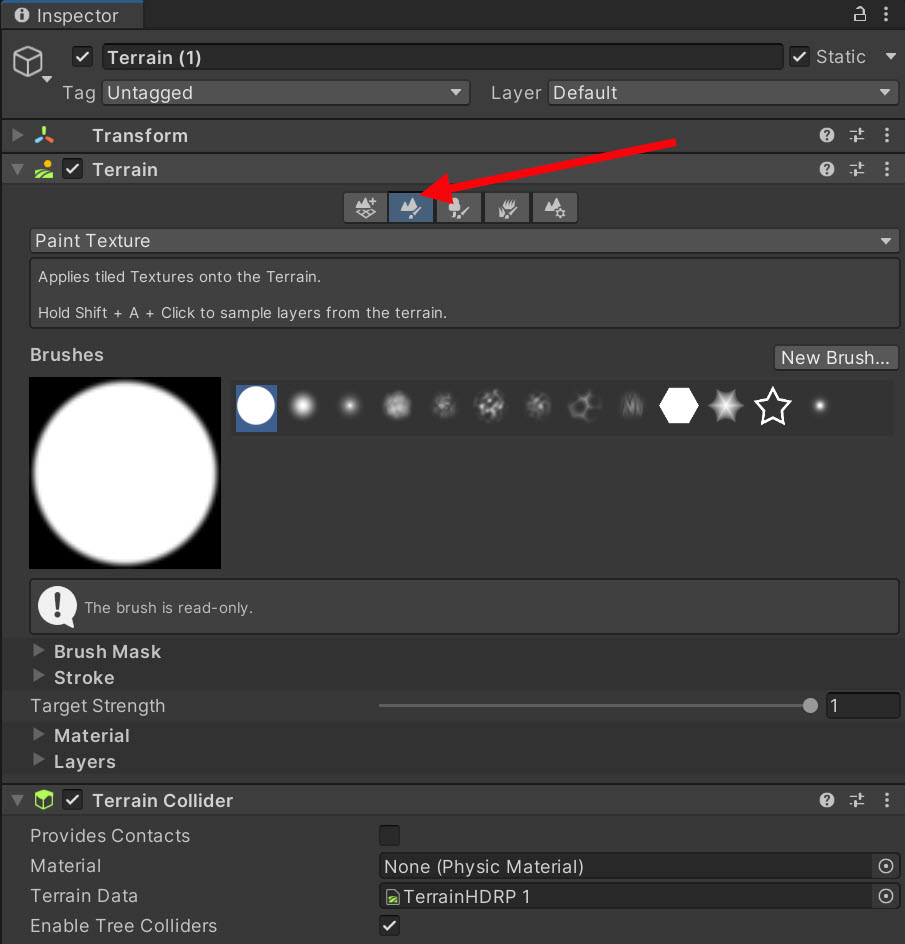Open Terrain Collider more options
Image resolution: width=905 pixels, height=944 pixels.
(887, 800)
